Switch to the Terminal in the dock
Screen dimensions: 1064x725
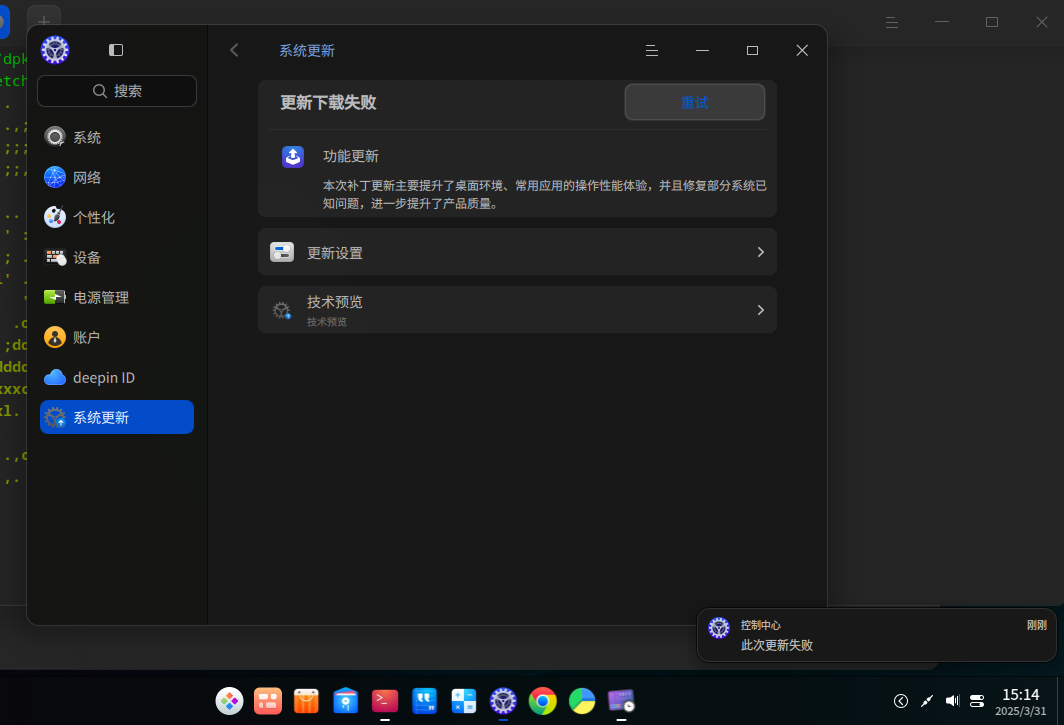point(385,701)
